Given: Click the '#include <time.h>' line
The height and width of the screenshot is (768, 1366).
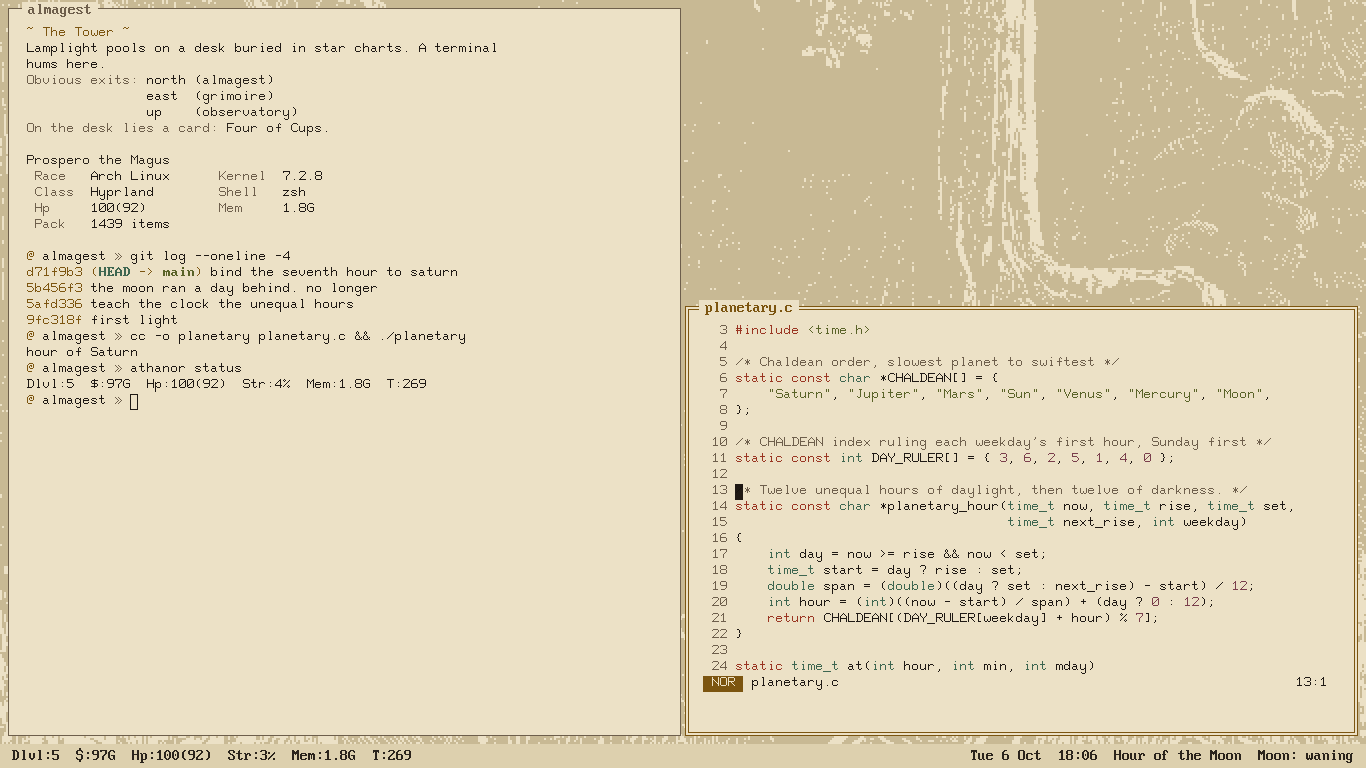Looking at the screenshot, I should 803,330.
